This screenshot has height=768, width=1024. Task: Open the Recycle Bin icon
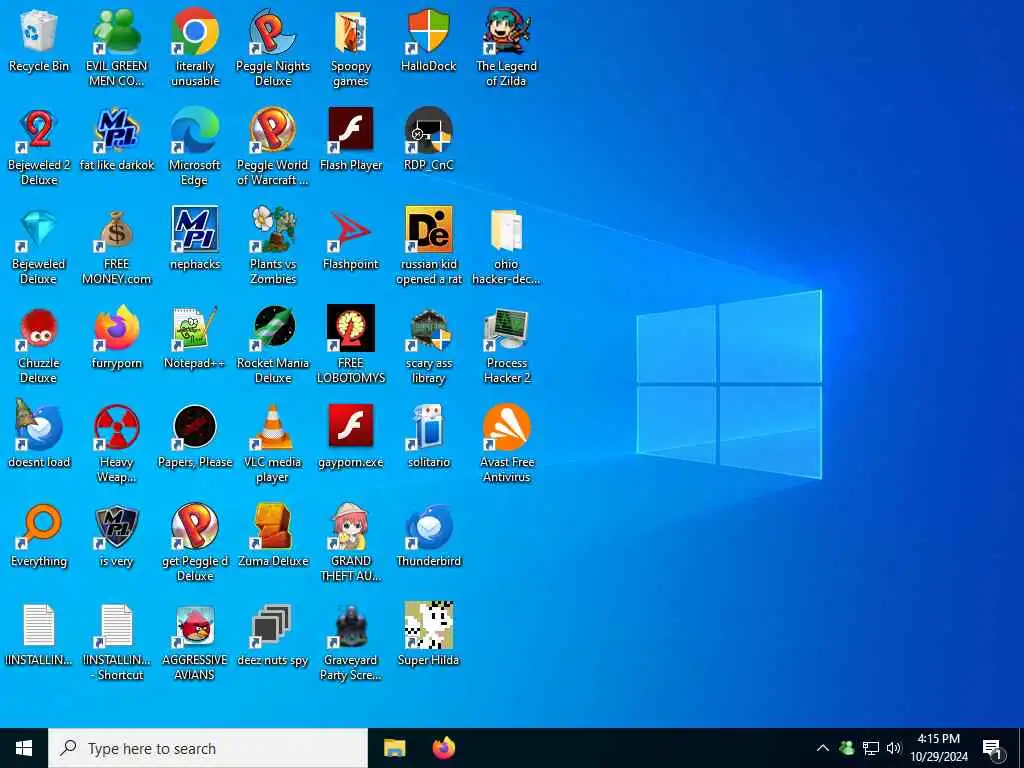click(x=39, y=31)
